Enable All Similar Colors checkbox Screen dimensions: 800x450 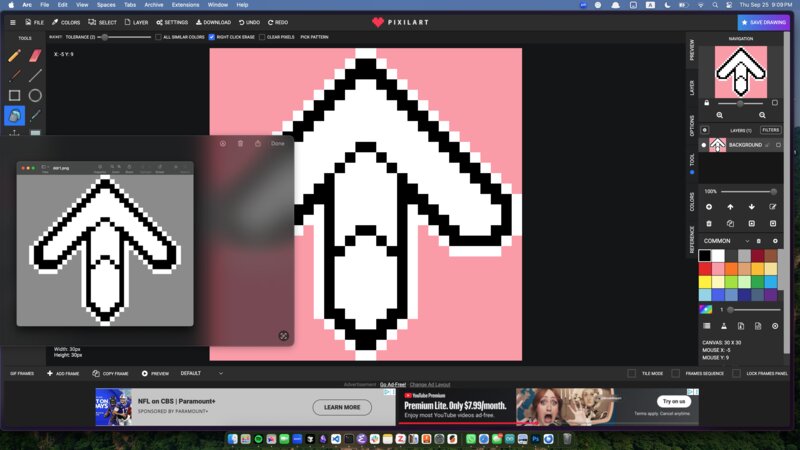pos(158,37)
